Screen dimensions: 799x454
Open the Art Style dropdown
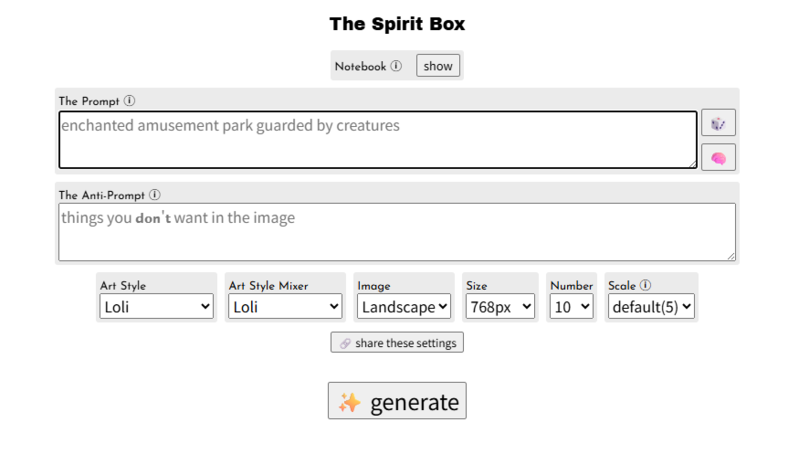tap(157, 307)
